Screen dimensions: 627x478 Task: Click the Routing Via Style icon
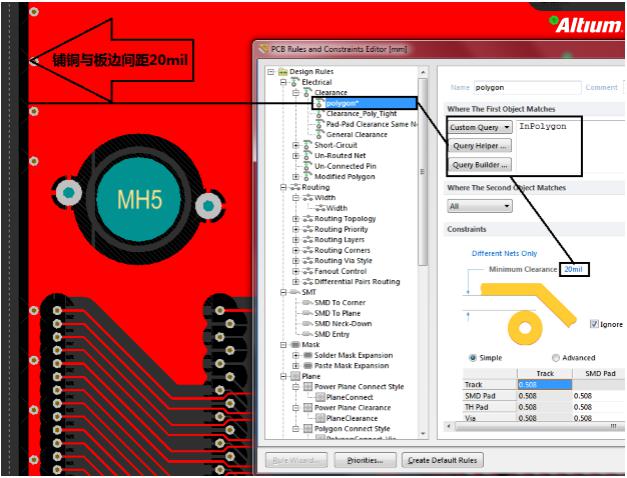(x=308, y=261)
